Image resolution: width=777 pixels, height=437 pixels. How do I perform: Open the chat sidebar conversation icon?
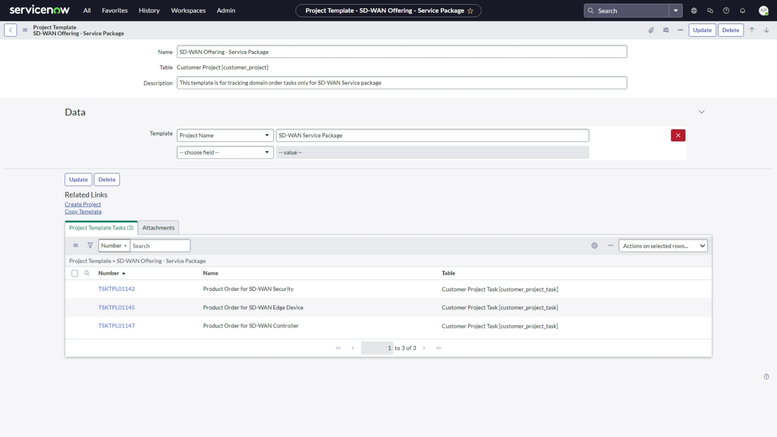710,10
